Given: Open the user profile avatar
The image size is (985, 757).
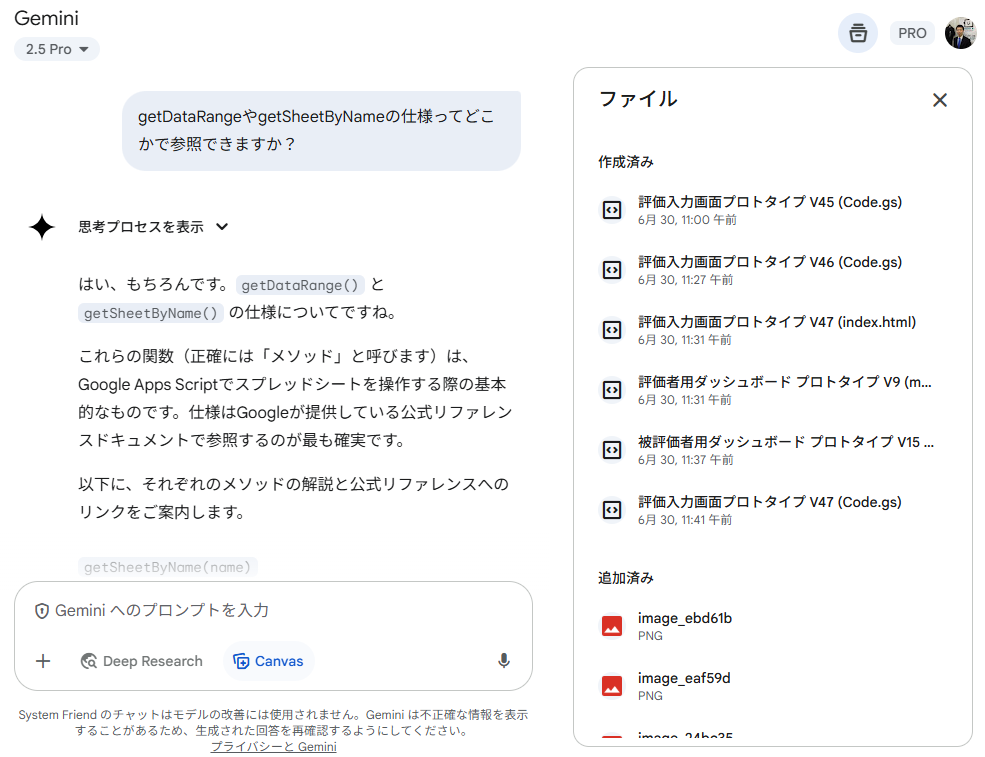Looking at the screenshot, I should [x=959, y=33].
